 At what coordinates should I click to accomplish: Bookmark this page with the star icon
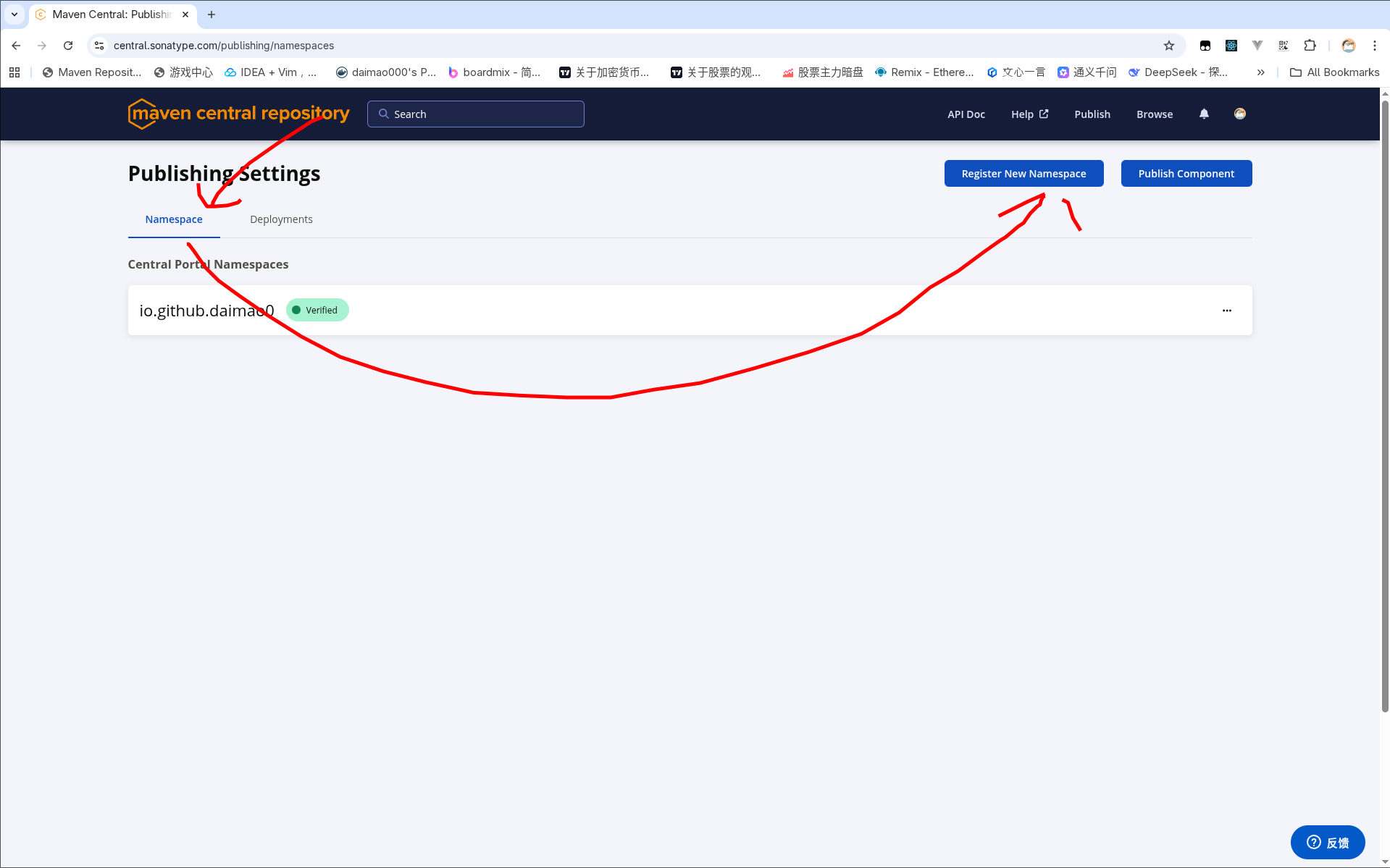[1169, 46]
